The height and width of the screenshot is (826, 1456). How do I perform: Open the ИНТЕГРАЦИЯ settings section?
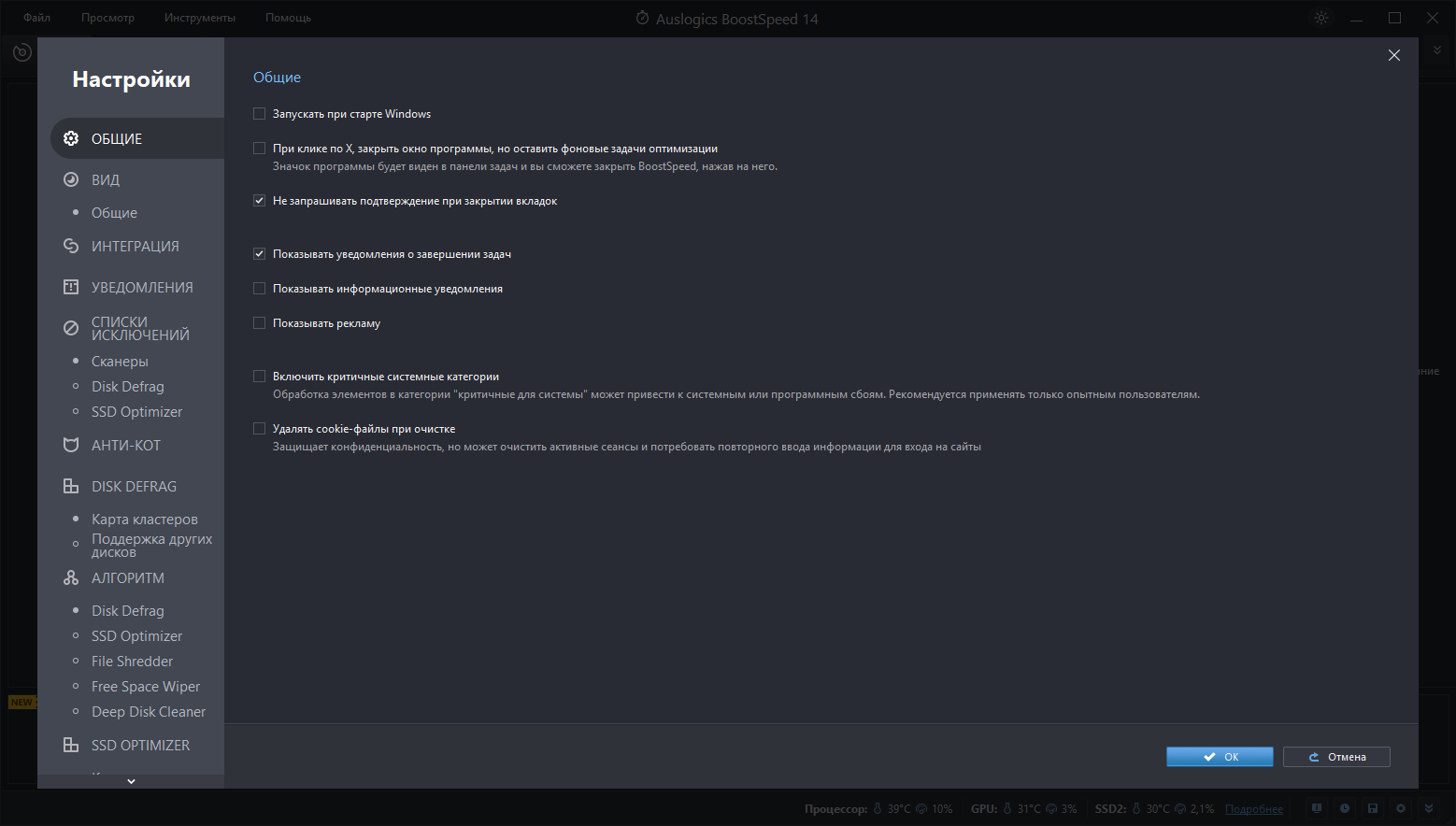137,246
